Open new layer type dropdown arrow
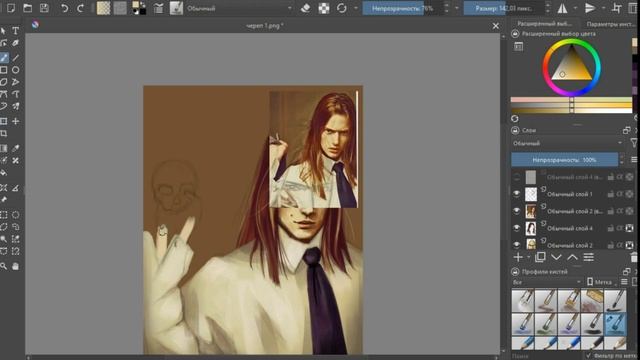Image resolution: width=640 pixels, height=360 pixels. pyautogui.click(x=528, y=257)
